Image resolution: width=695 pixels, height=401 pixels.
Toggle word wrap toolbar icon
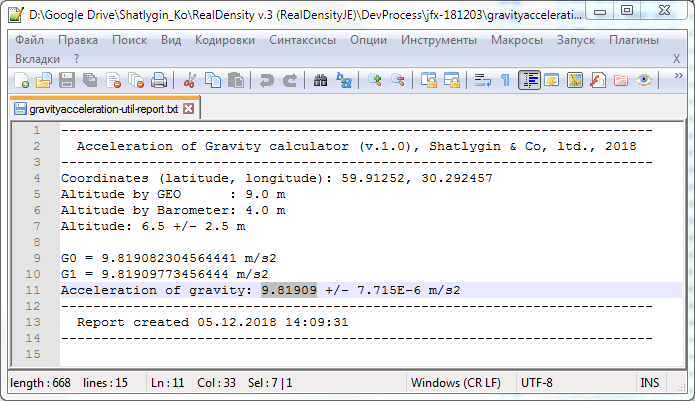(x=482, y=81)
